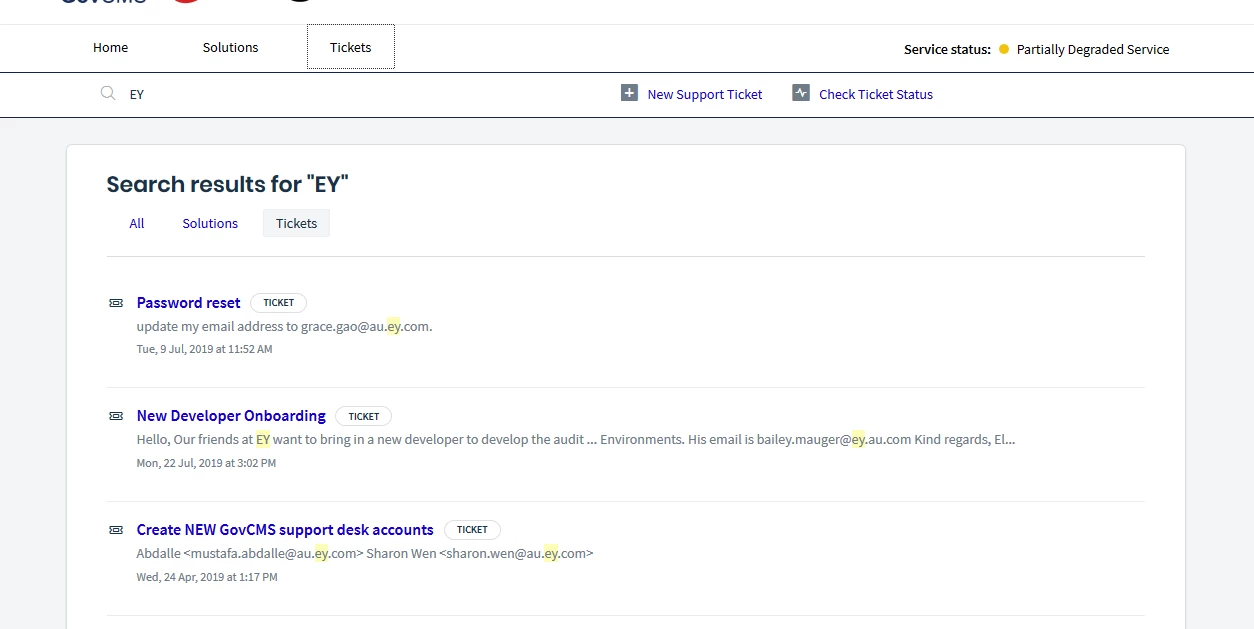Filter search results by All
This screenshot has width=1254, height=629.
click(x=137, y=223)
